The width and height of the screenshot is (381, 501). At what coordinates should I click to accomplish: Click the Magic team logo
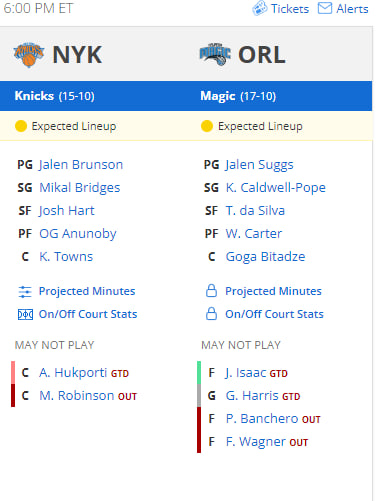click(215, 54)
